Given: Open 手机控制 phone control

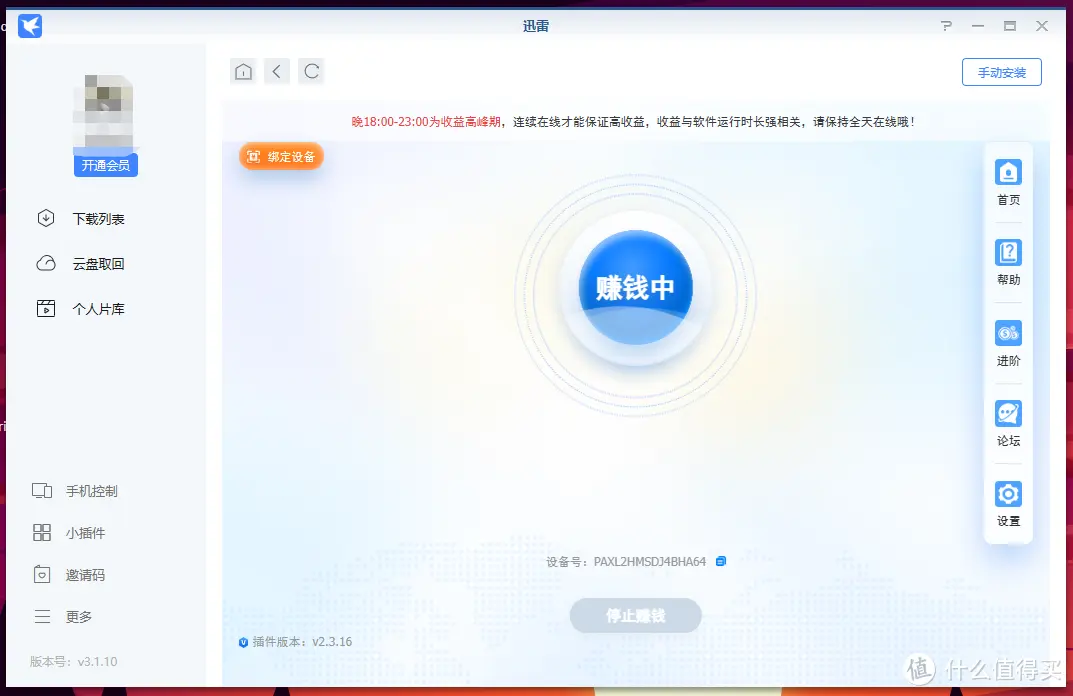Looking at the screenshot, I should 91,491.
